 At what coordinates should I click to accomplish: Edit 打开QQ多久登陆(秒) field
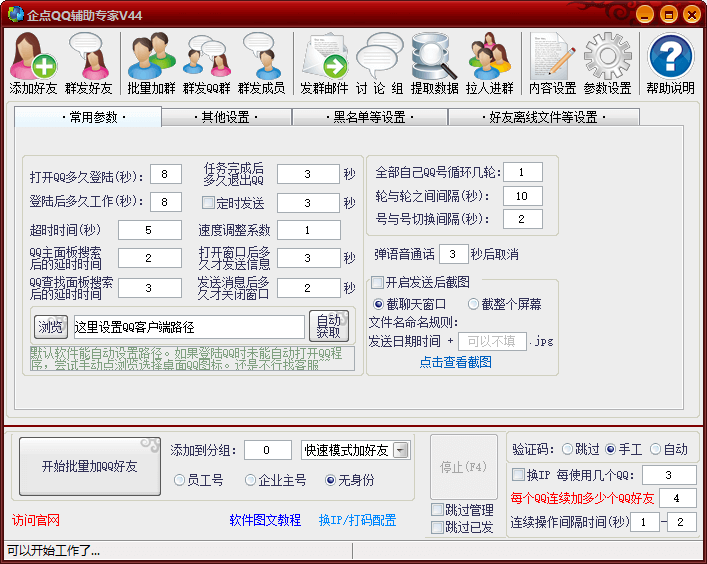point(165,174)
